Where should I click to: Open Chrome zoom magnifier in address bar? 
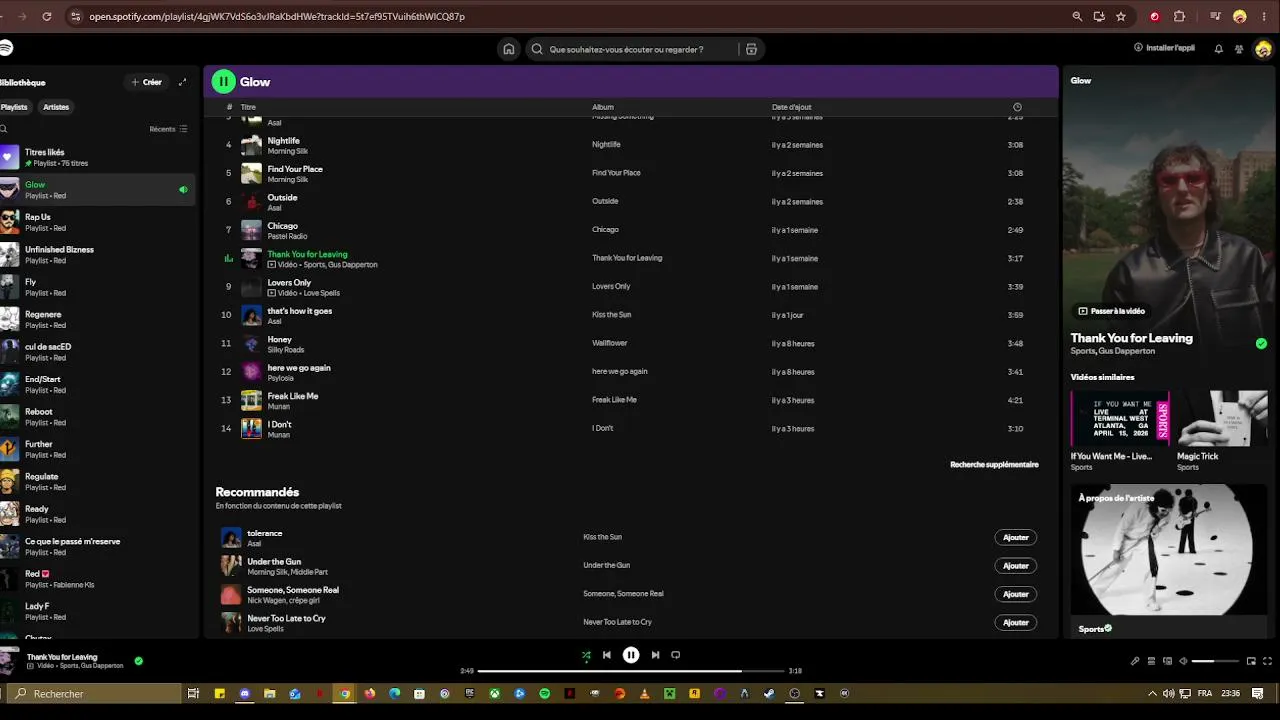(1077, 16)
